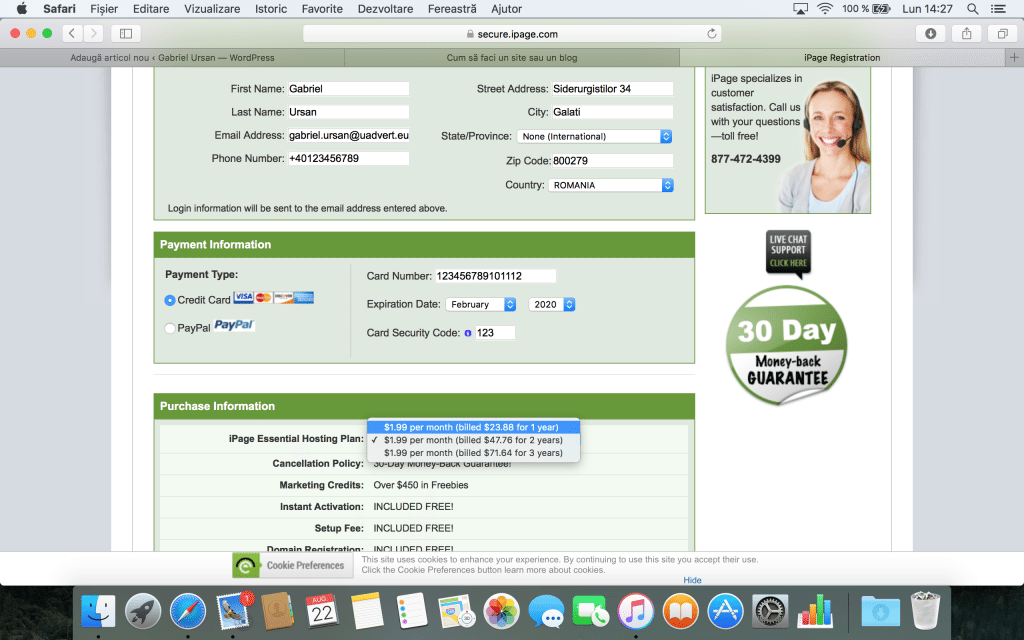Click the phone number 877-472-4399

click(746, 159)
